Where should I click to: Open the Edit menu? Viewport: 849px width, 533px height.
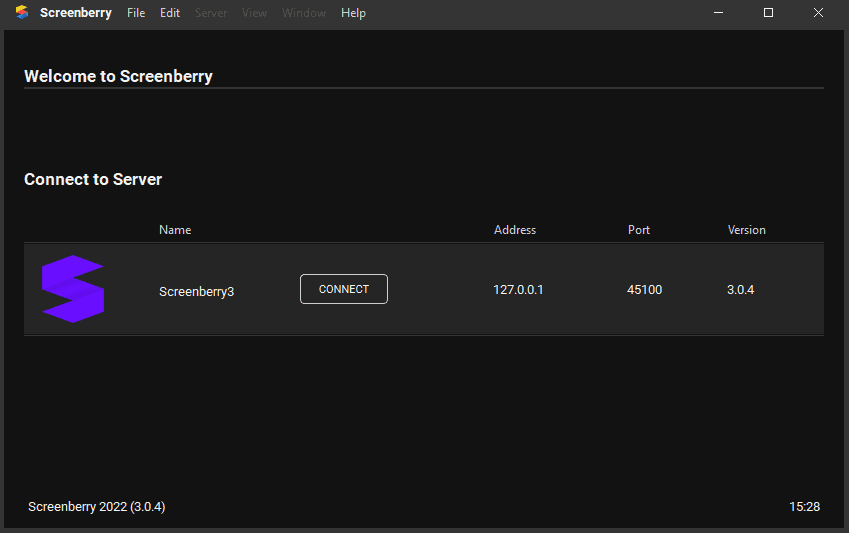tap(169, 12)
